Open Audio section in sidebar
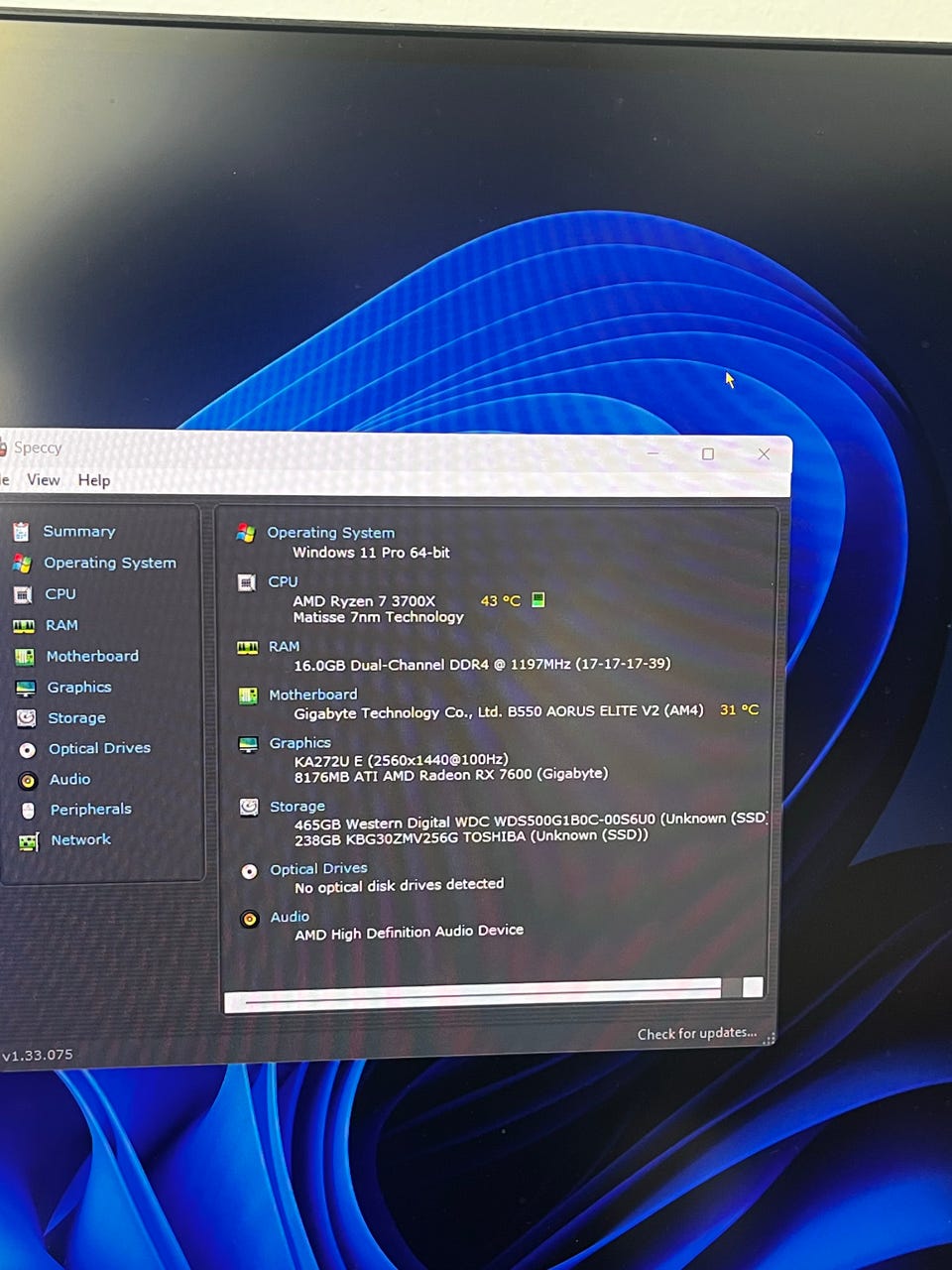The image size is (952, 1270). 69,779
